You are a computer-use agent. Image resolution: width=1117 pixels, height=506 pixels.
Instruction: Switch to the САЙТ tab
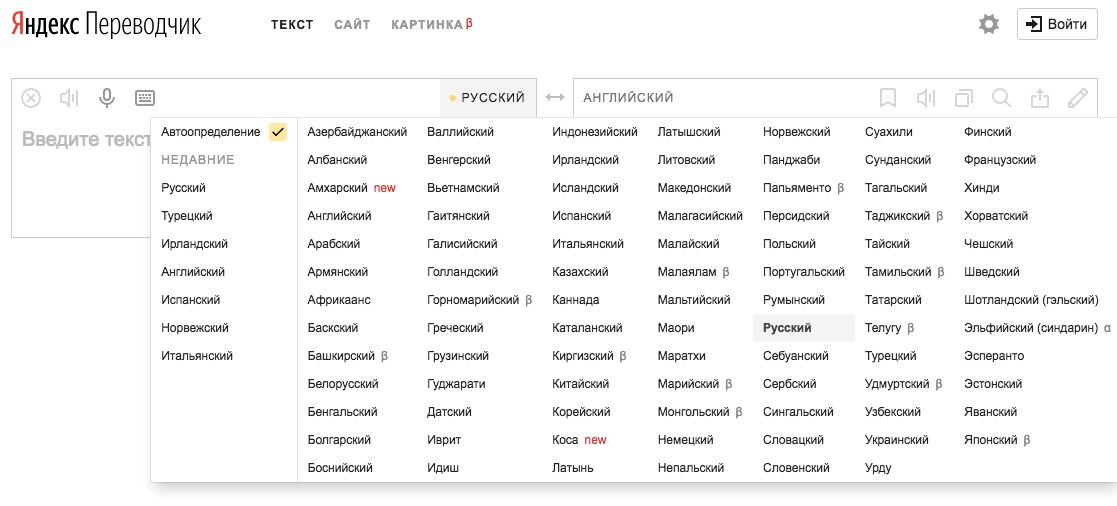coord(352,24)
